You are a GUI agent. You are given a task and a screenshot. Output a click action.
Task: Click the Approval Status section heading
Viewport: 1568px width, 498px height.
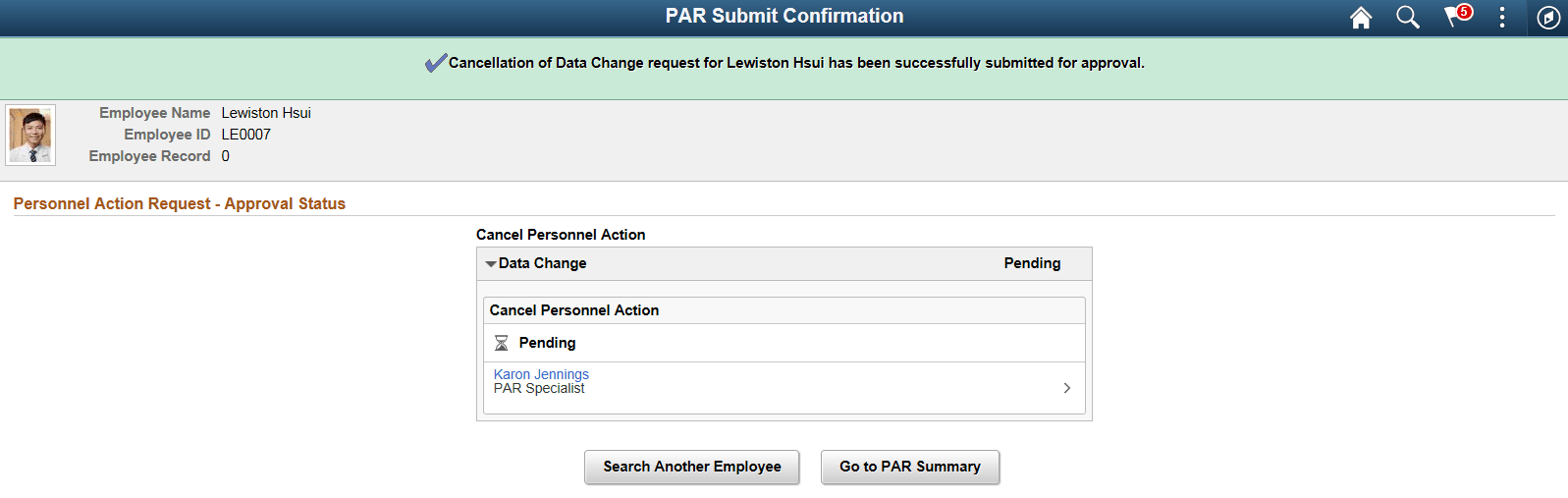click(x=179, y=203)
